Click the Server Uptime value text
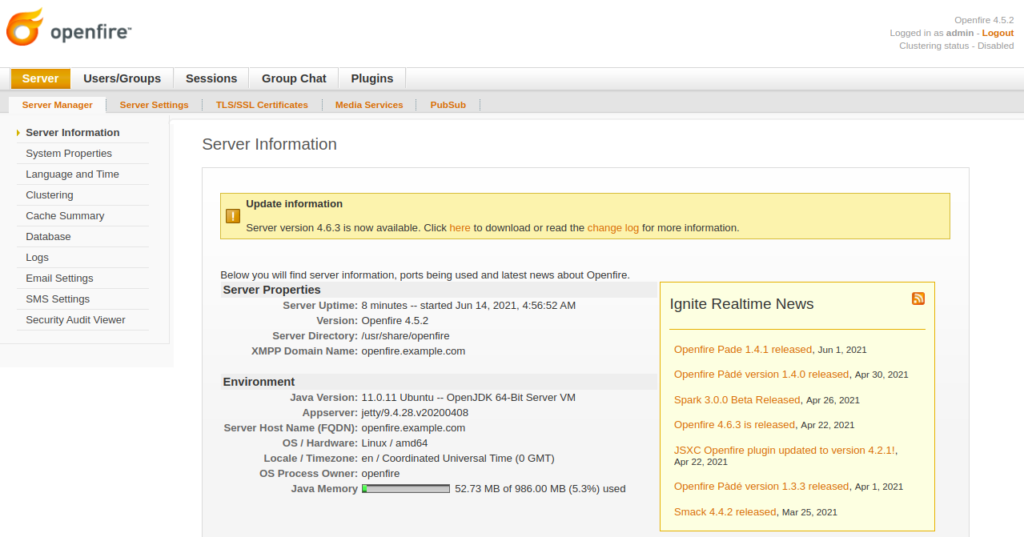The height and width of the screenshot is (537, 1024). (468, 305)
